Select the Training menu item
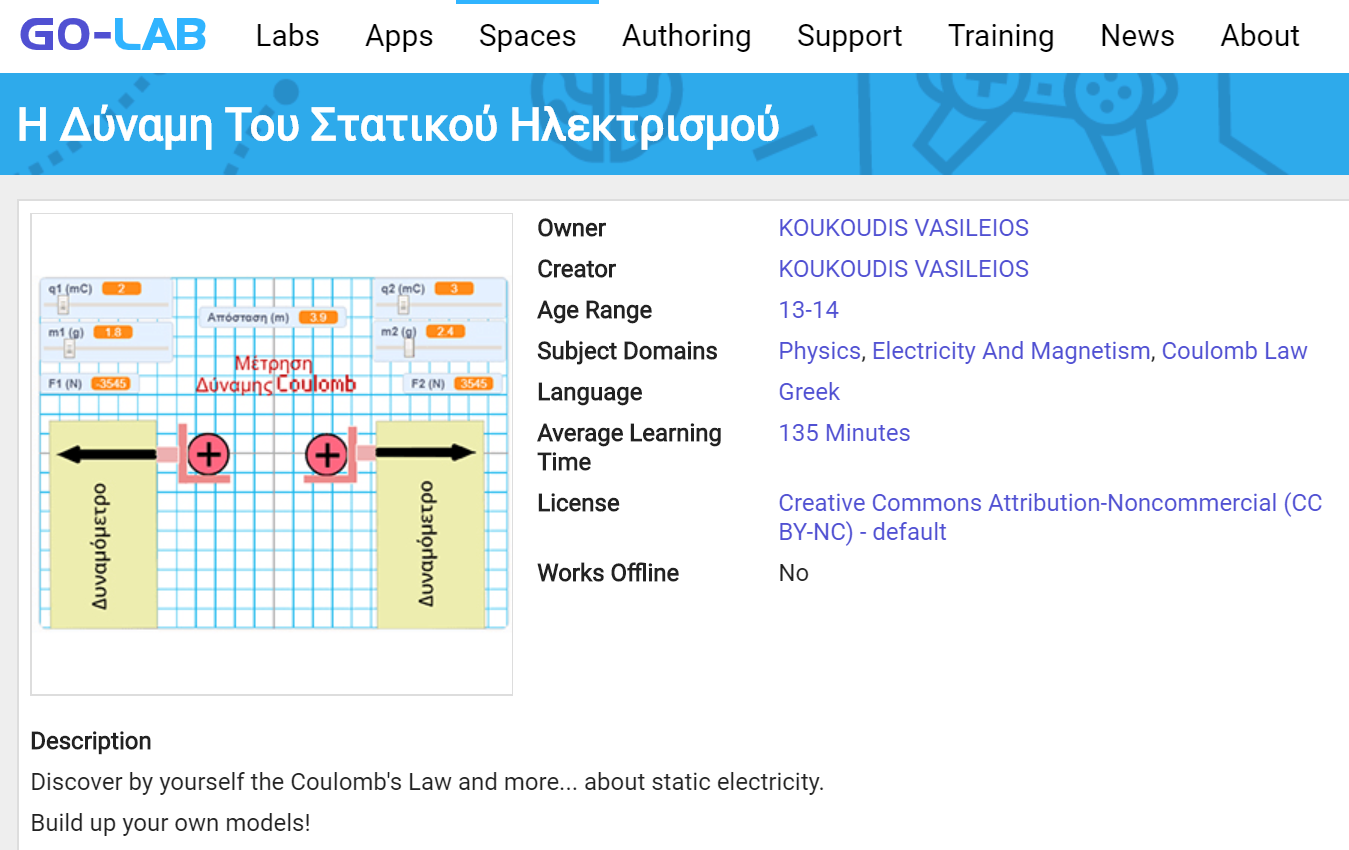Viewport: 1349px width, 850px height. point(1001,36)
